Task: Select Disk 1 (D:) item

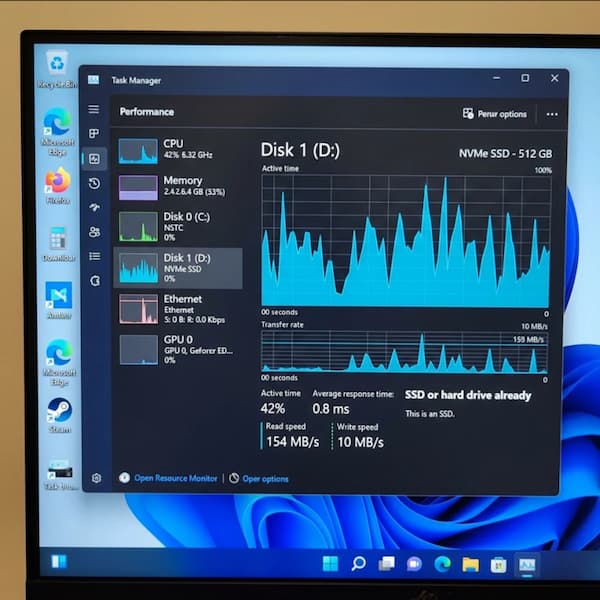Action: click(178, 268)
